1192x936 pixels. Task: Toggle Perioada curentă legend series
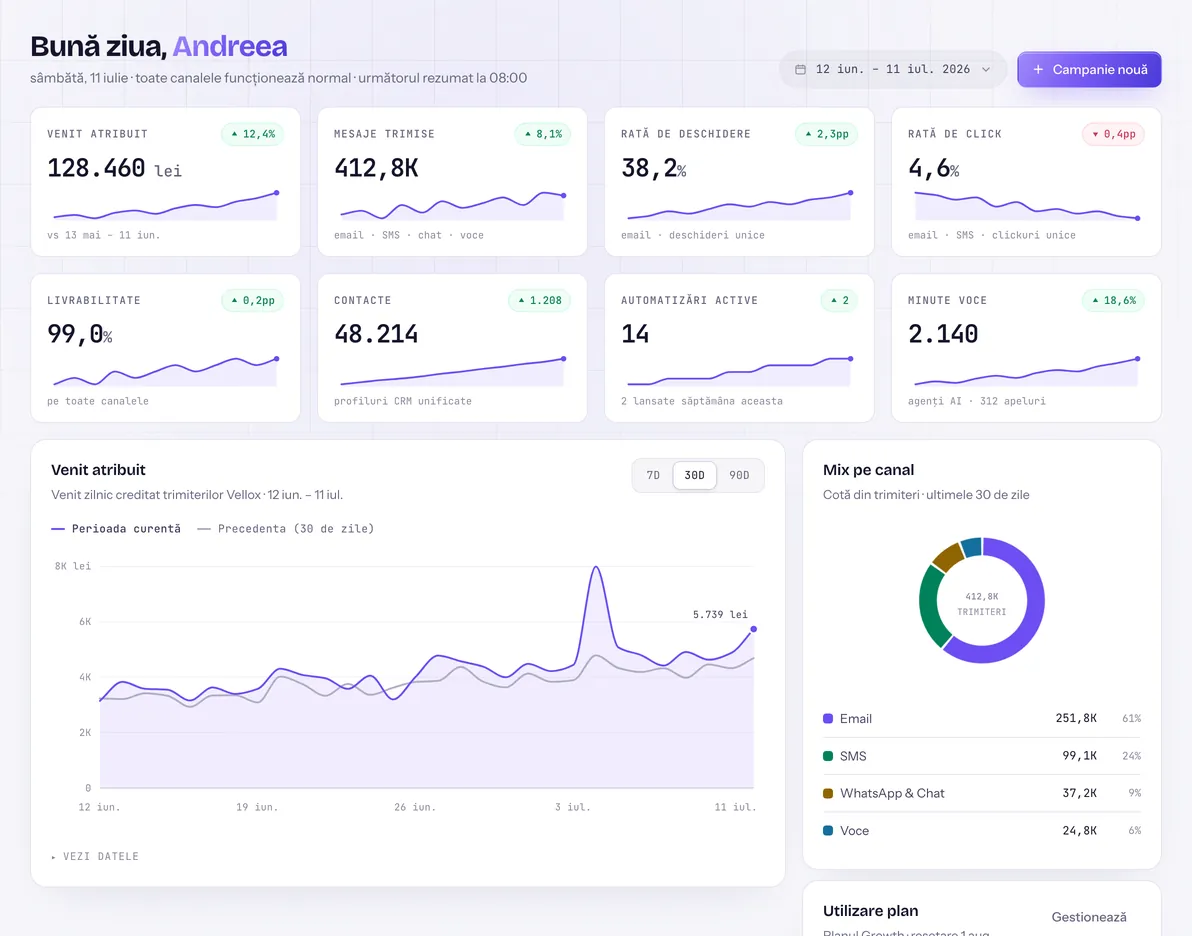[x=116, y=528]
